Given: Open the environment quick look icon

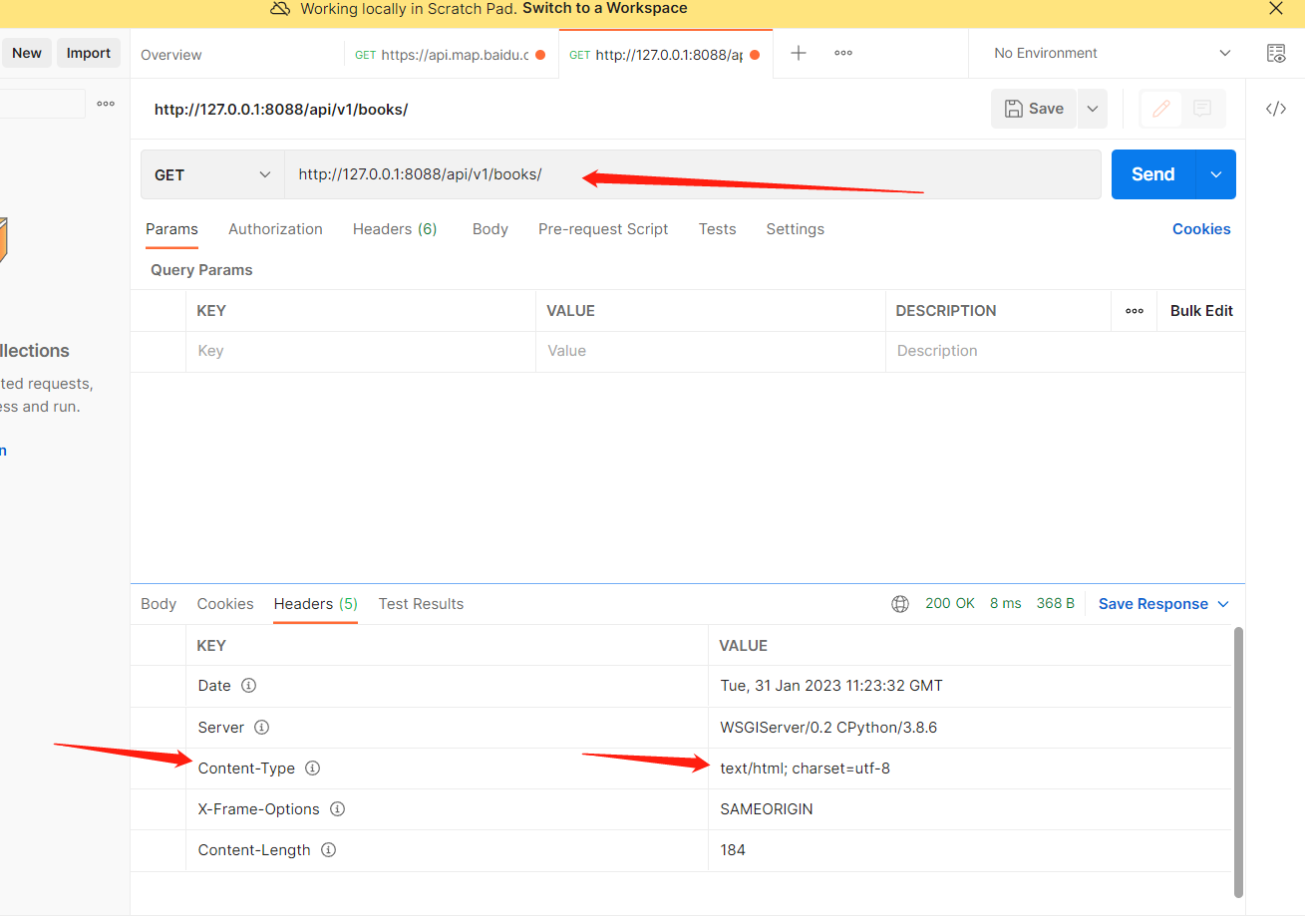Looking at the screenshot, I should pos(1275,54).
